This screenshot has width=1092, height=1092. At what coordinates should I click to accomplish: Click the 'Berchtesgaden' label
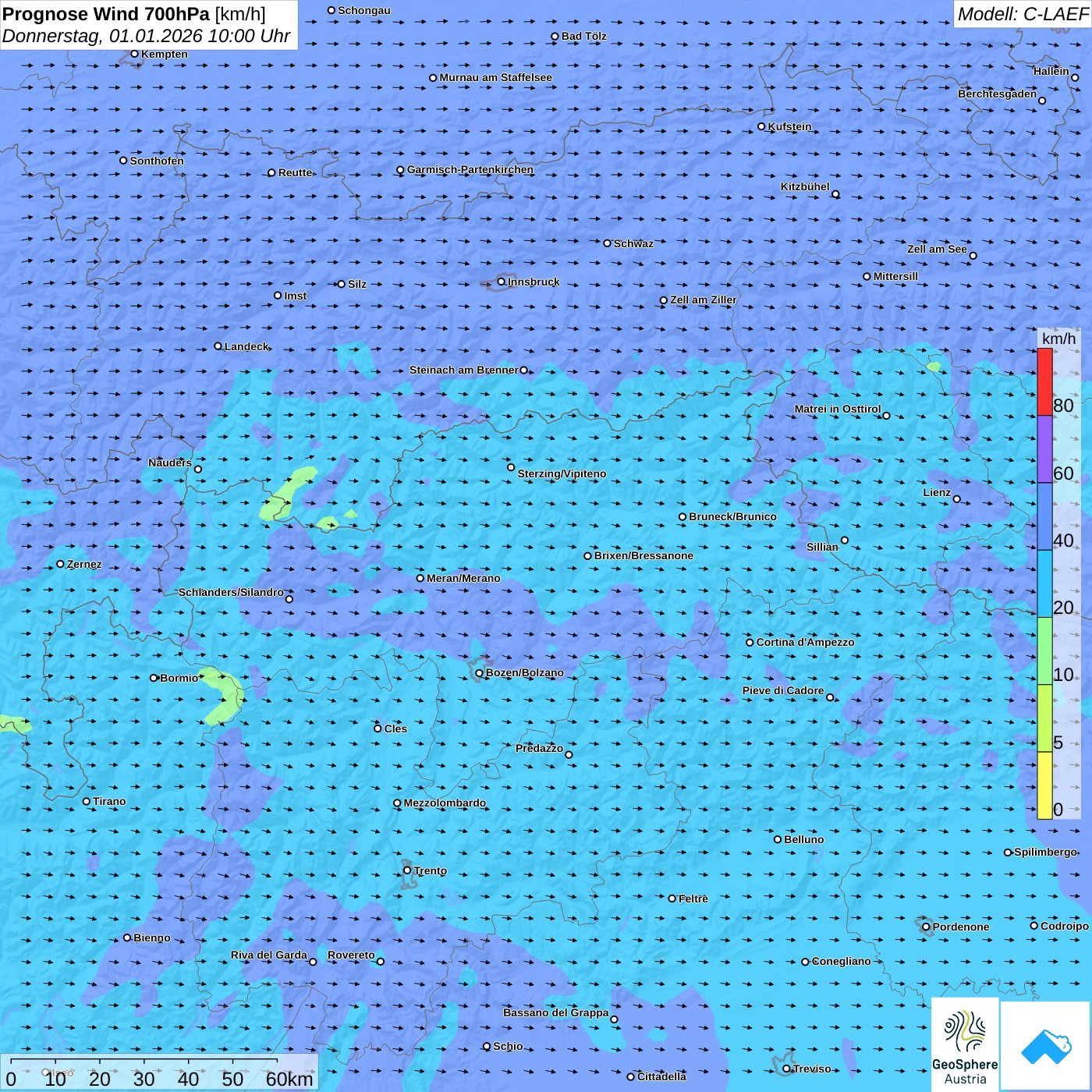(x=997, y=94)
